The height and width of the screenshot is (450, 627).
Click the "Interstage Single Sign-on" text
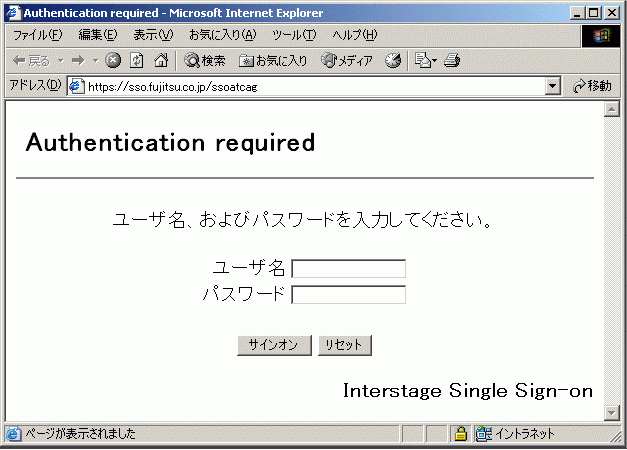pyautogui.click(x=468, y=391)
